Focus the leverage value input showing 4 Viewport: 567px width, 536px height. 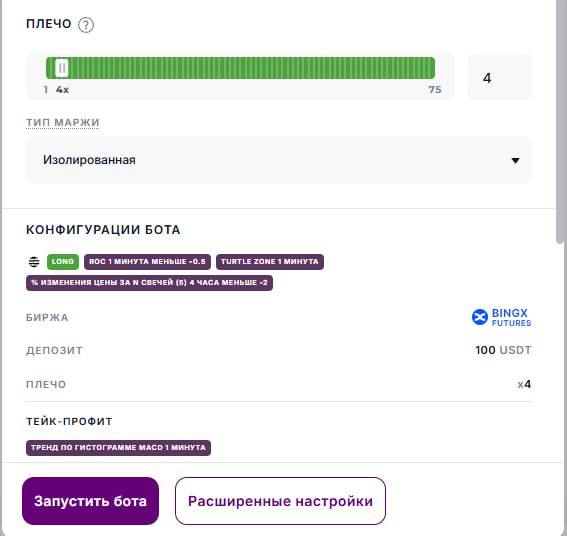500,77
